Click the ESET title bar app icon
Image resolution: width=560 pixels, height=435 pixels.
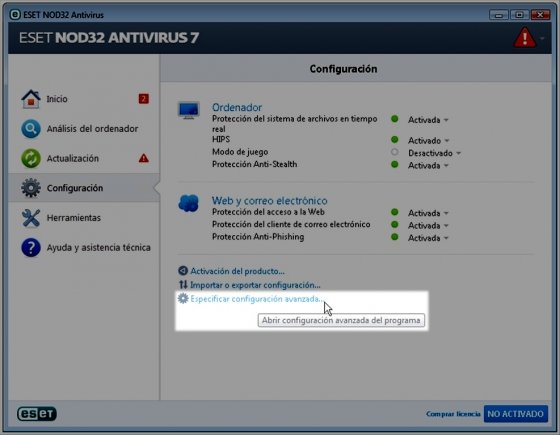coord(15,15)
